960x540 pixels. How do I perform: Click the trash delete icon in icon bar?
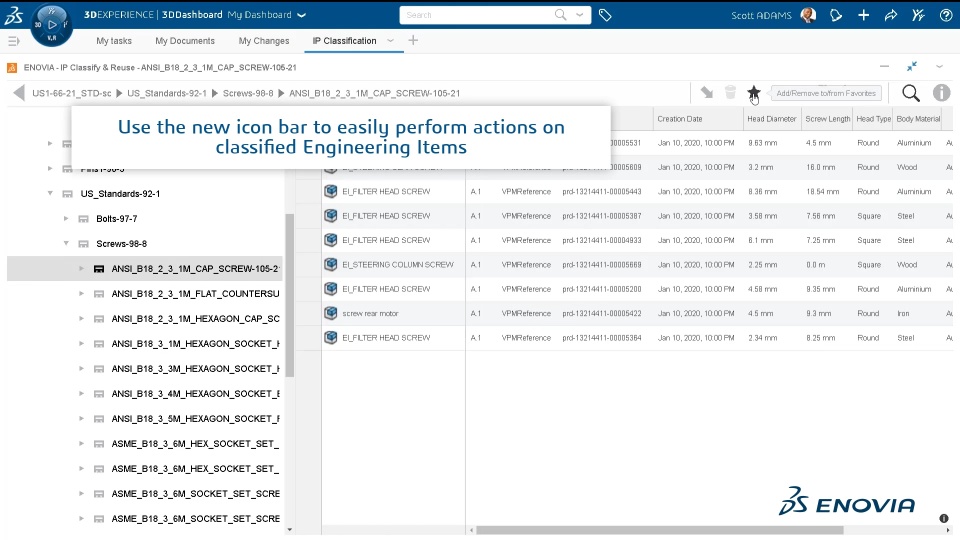pyautogui.click(x=730, y=92)
